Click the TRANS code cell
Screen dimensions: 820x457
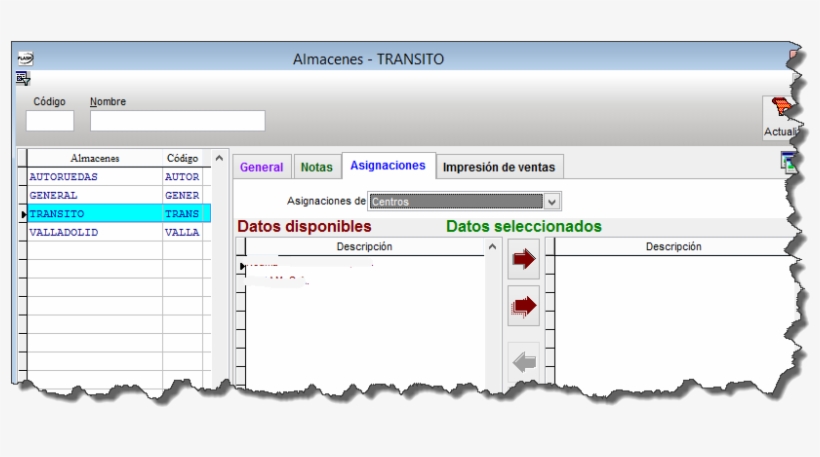(182, 213)
